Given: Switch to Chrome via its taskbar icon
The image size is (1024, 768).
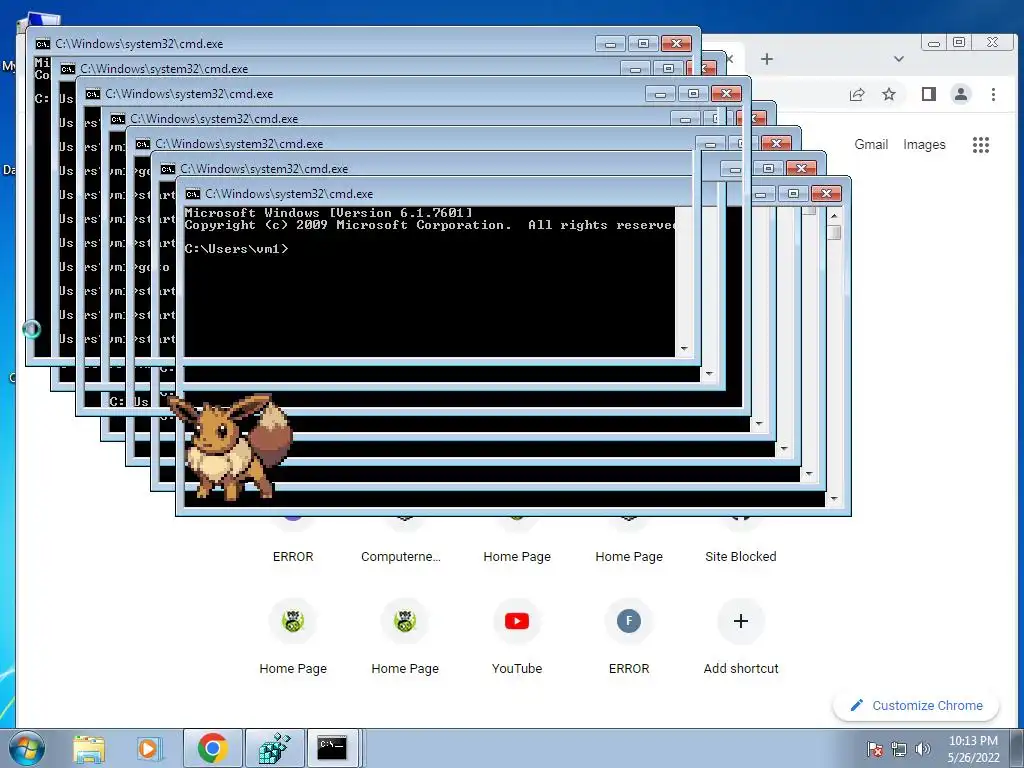Looking at the screenshot, I should [x=212, y=748].
